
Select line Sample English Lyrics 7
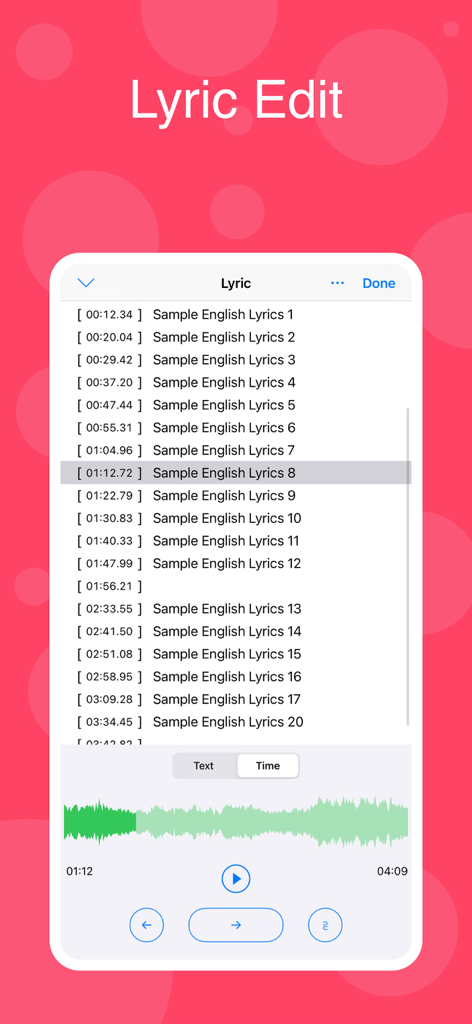pyautogui.click(x=224, y=450)
